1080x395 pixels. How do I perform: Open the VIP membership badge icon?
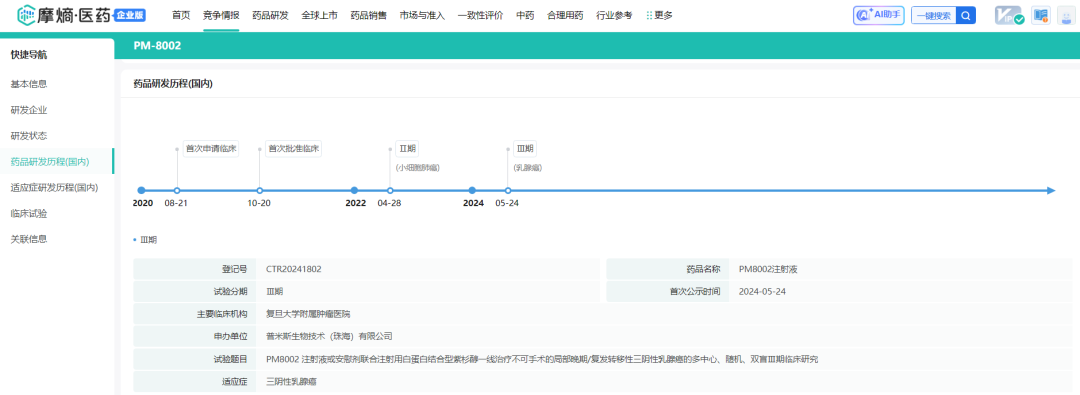(1009, 15)
